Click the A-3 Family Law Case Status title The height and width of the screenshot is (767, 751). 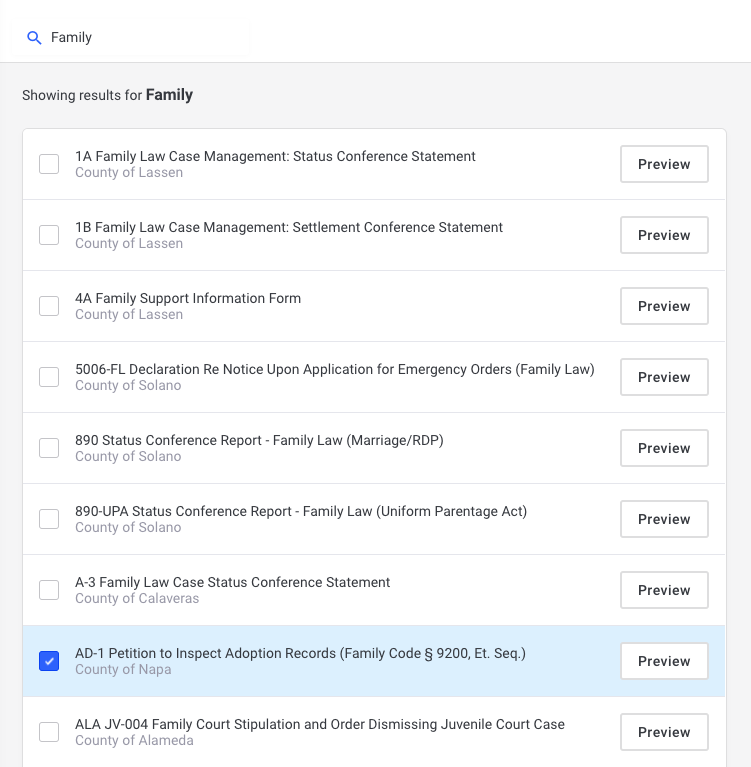click(x=232, y=582)
